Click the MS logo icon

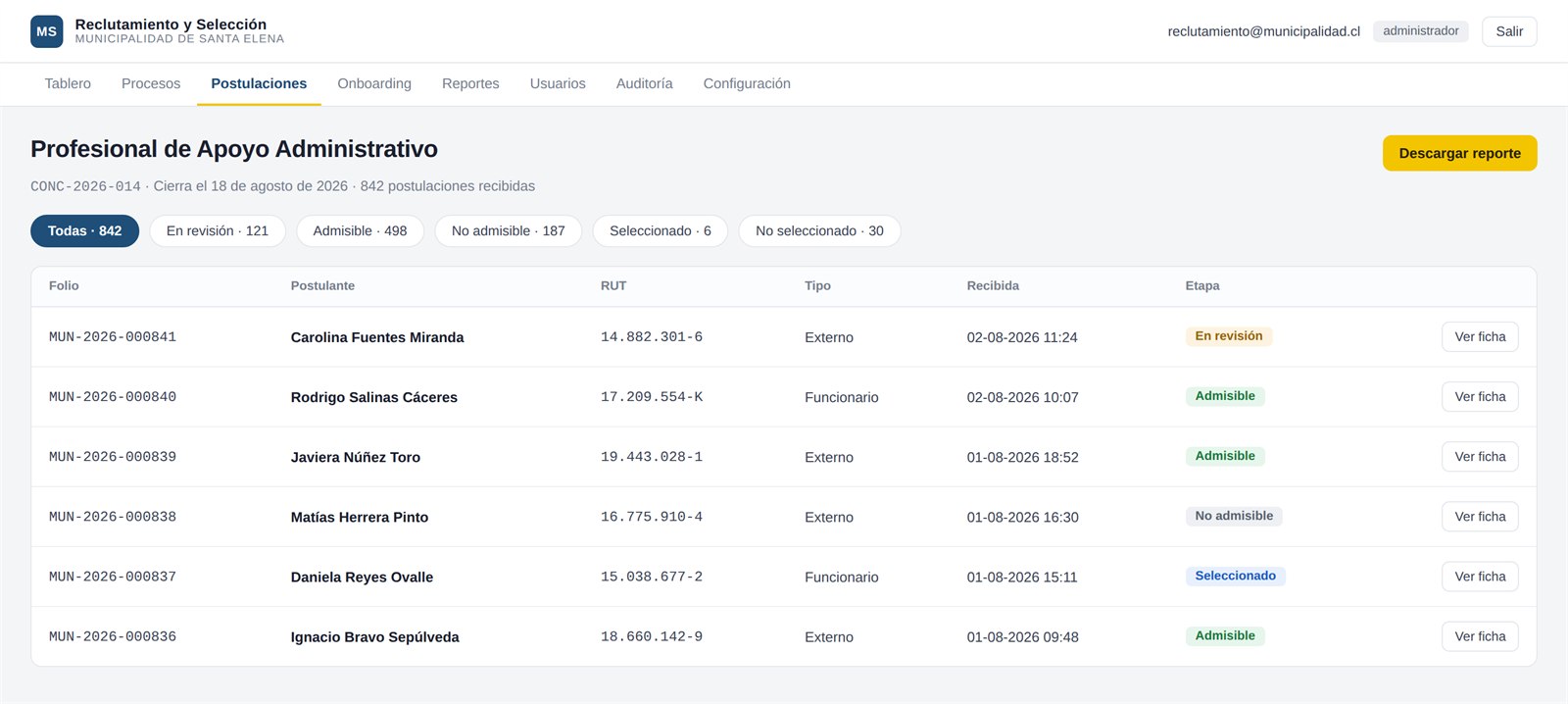pos(47,31)
